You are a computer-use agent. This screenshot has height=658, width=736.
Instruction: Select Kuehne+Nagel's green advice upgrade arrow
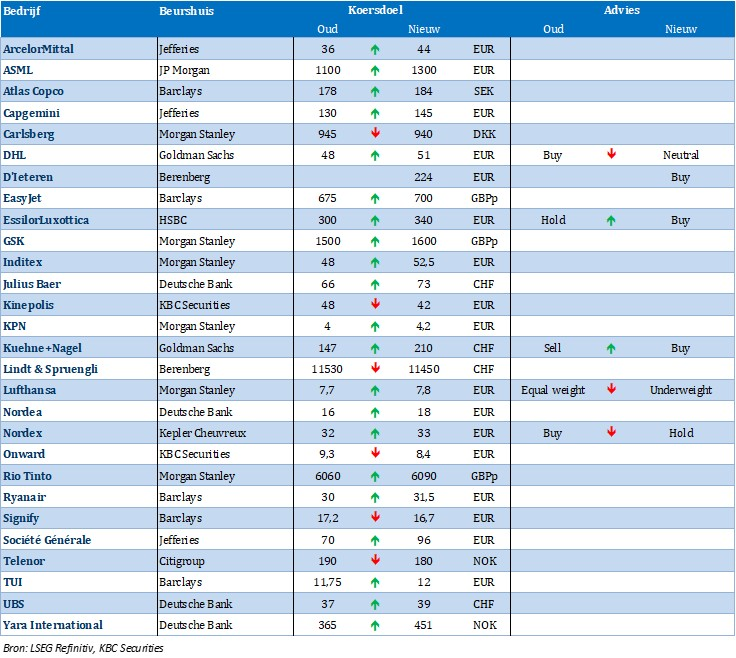(611, 348)
